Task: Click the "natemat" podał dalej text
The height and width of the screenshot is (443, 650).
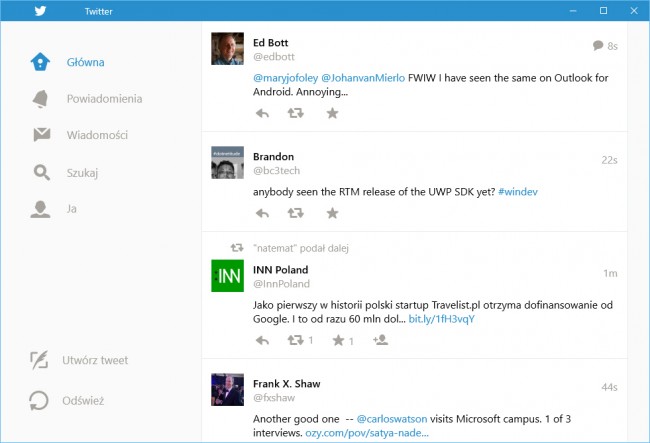Action: tap(301, 248)
